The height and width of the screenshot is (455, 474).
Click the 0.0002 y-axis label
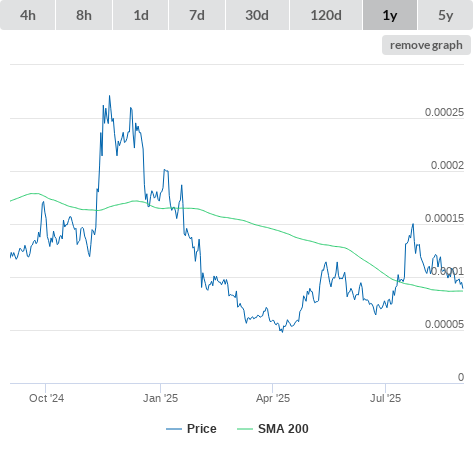447,165
